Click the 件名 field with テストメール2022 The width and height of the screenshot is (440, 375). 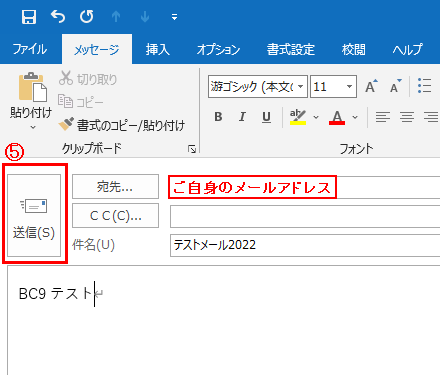point(305,245)
